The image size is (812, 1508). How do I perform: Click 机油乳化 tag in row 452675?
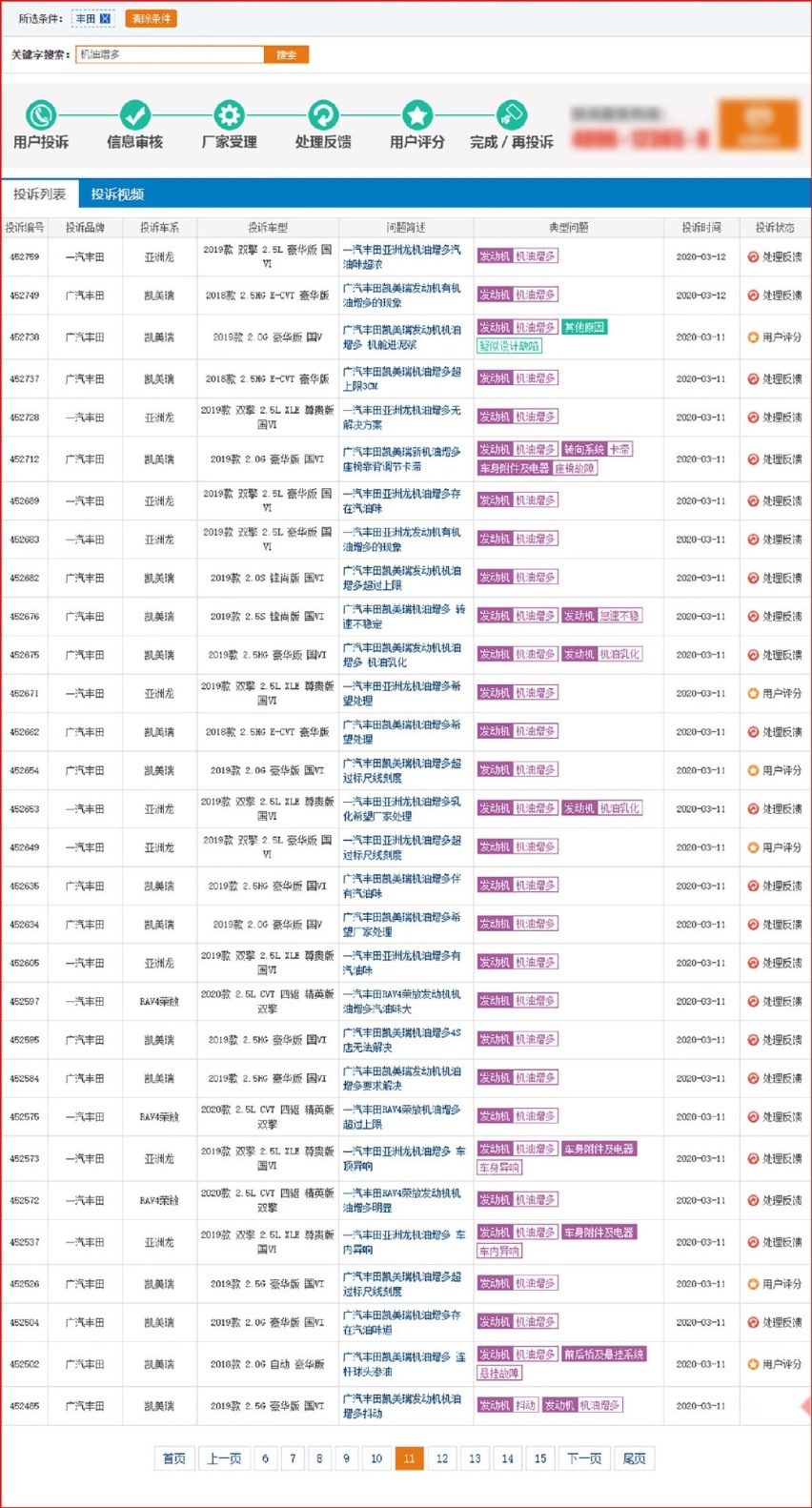click(x=620, y=654)
